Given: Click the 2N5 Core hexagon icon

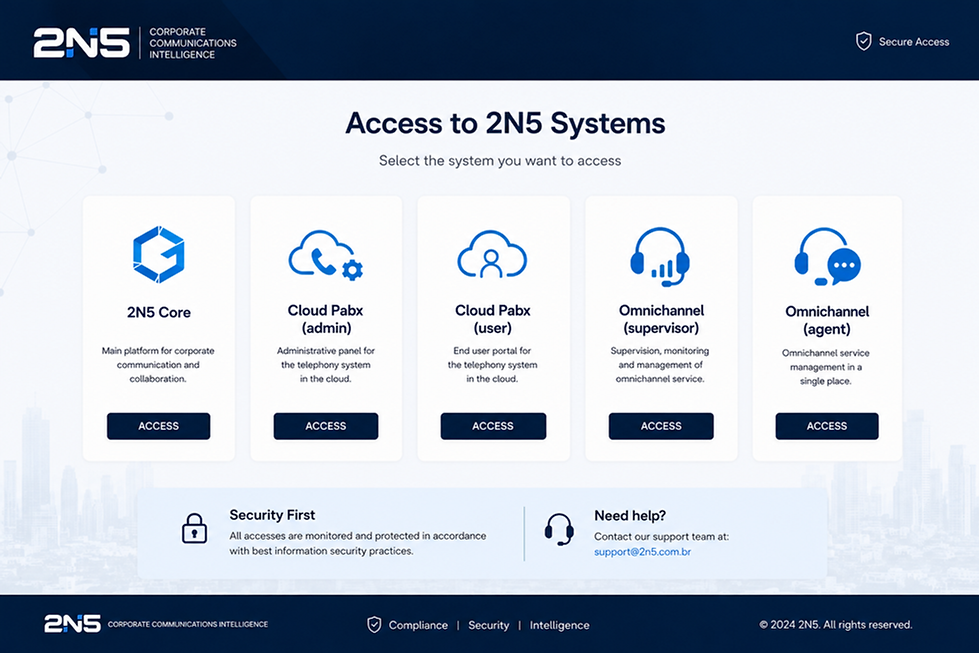Looking at the screenshot, I should [x=159, y=255].
